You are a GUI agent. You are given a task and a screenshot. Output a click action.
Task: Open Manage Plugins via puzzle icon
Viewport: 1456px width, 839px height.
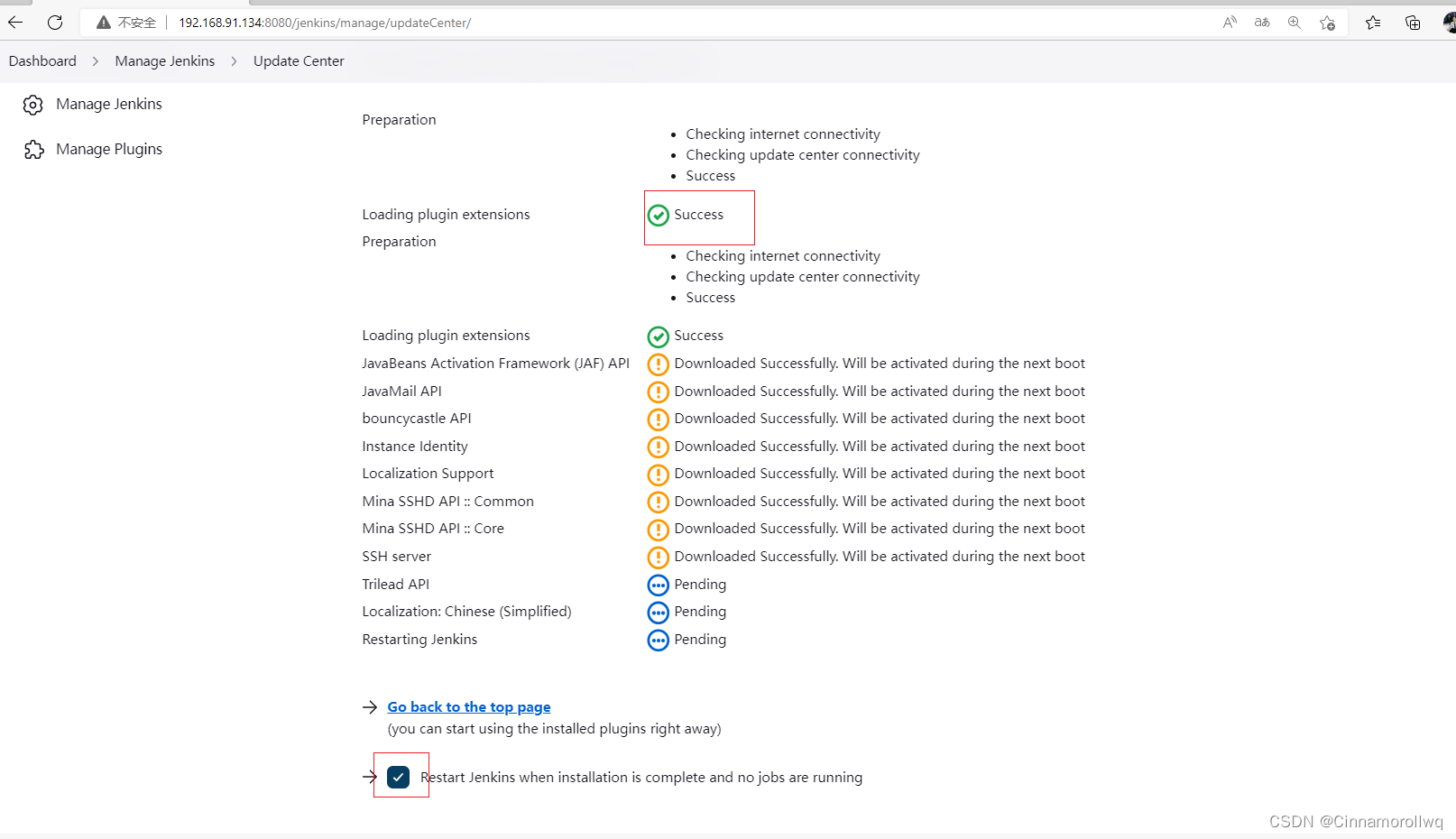33,149
